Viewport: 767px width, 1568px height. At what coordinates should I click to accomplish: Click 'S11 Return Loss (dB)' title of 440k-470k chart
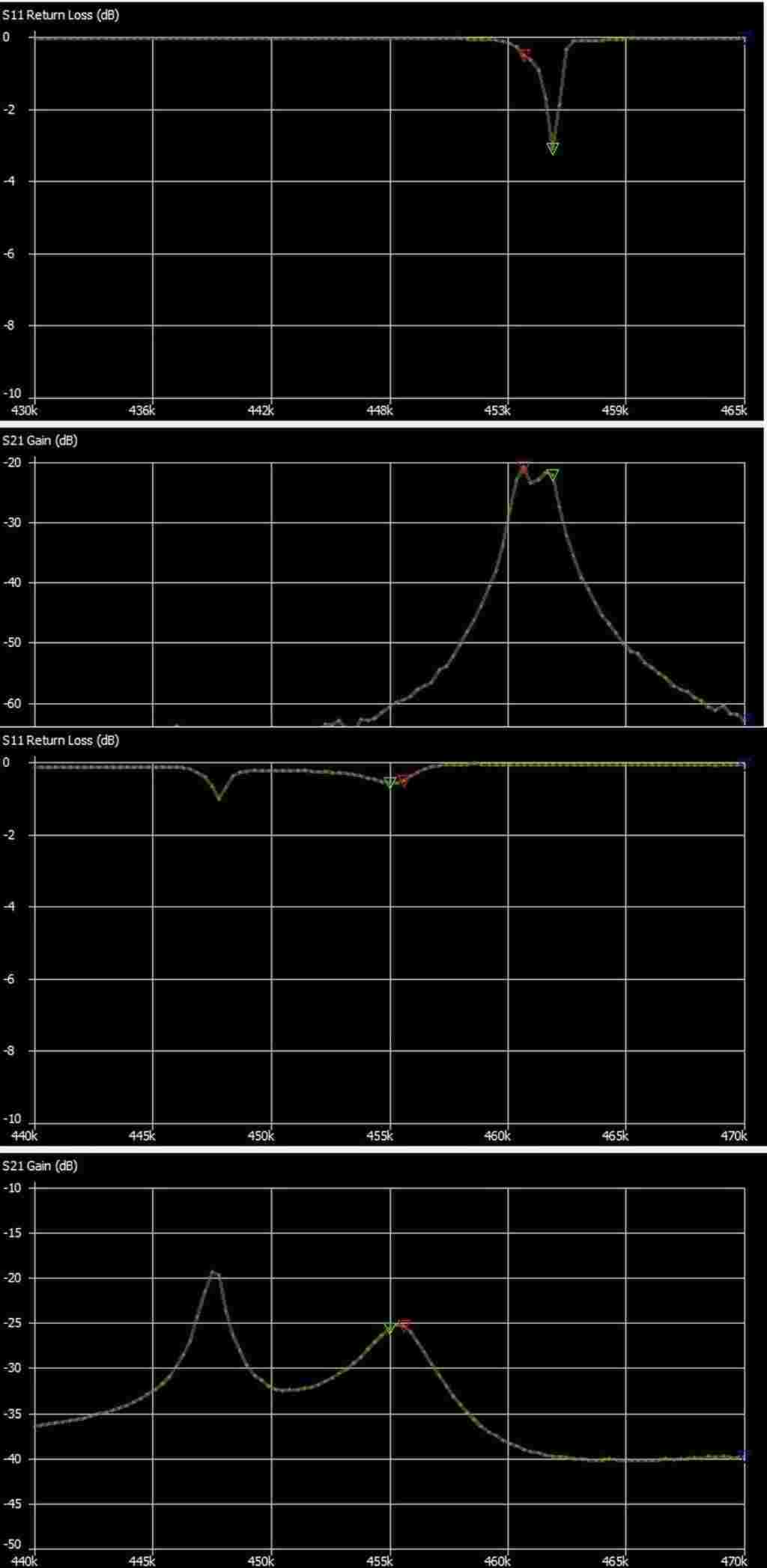[61, 740]
